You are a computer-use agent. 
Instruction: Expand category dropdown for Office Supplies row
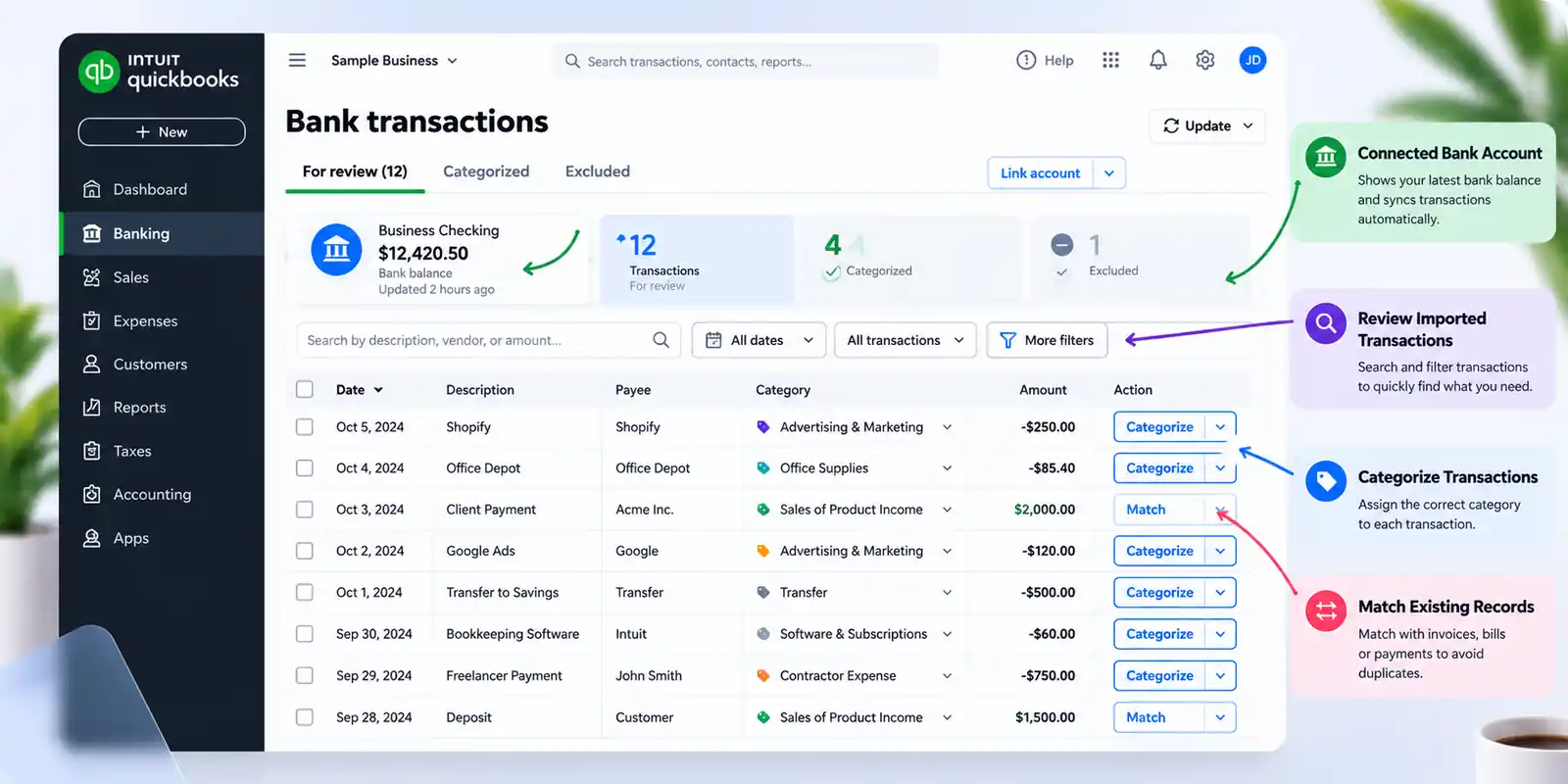click(x=947, y=468)
